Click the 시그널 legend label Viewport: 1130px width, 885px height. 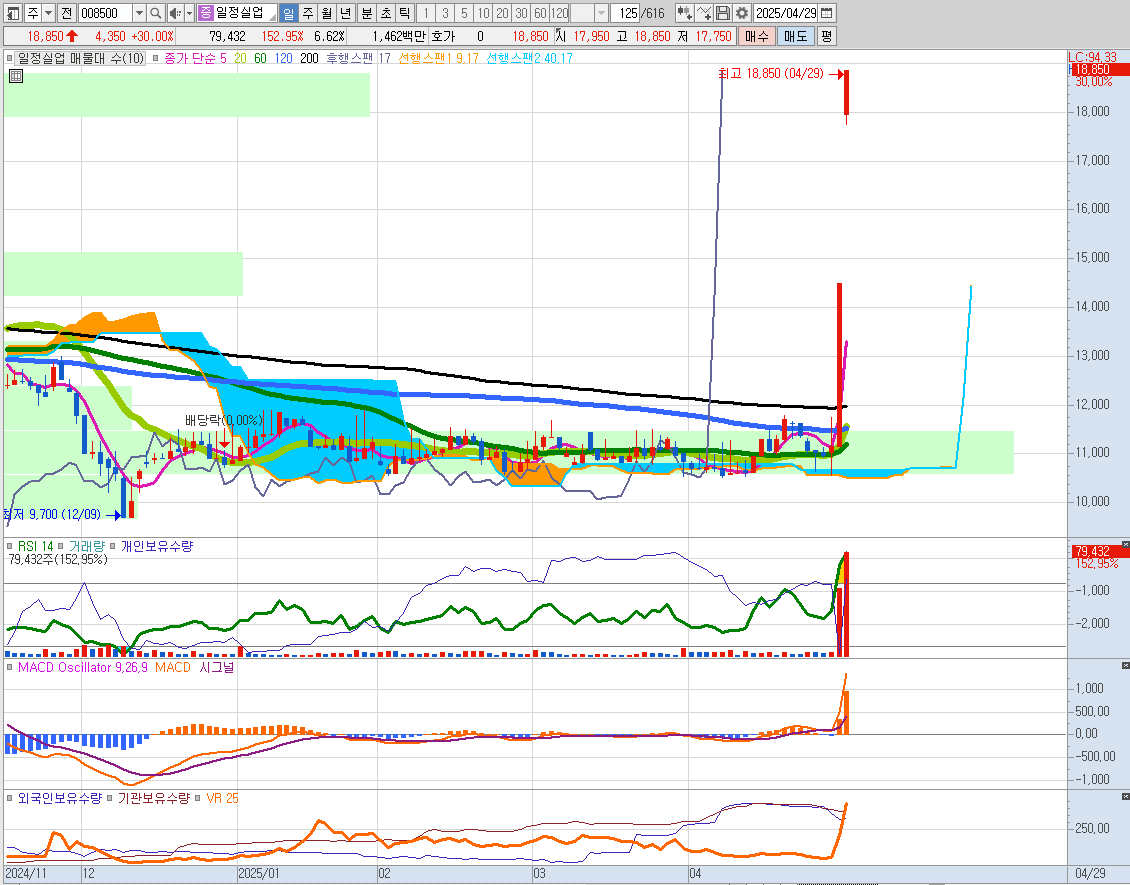point(217,667)
